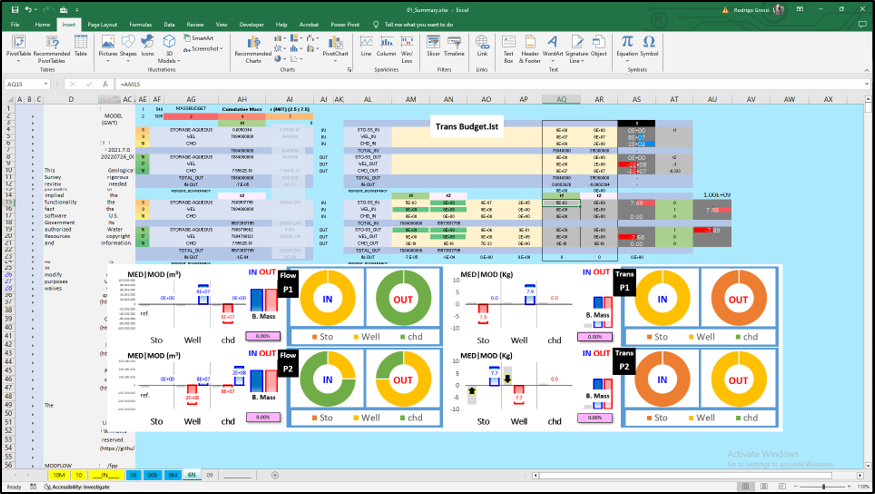875x494 pixels.
Task: Open the 06b sheet tab
Action: [x=152, y=475]
